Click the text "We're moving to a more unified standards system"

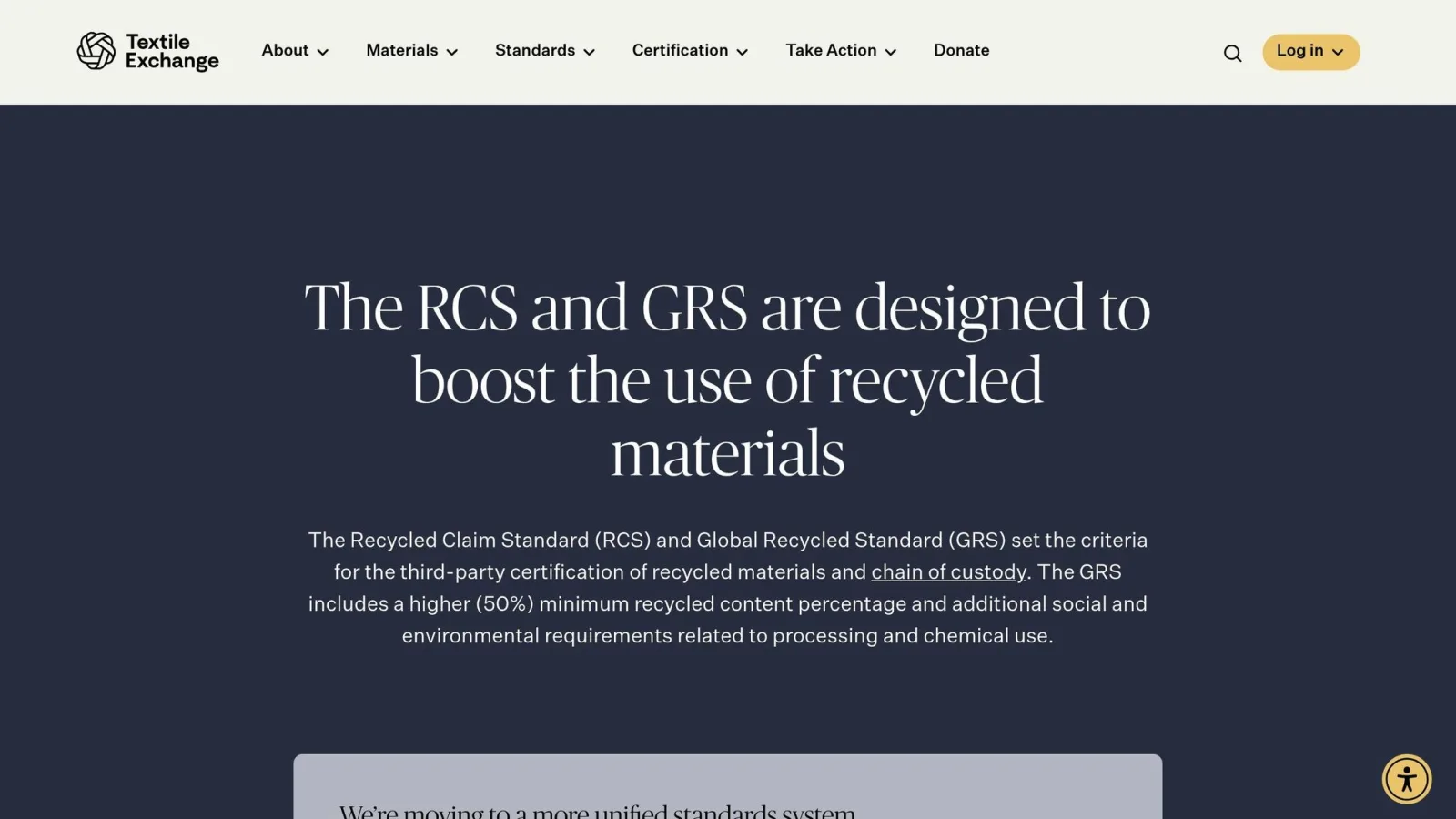click(x=597, y=810)
